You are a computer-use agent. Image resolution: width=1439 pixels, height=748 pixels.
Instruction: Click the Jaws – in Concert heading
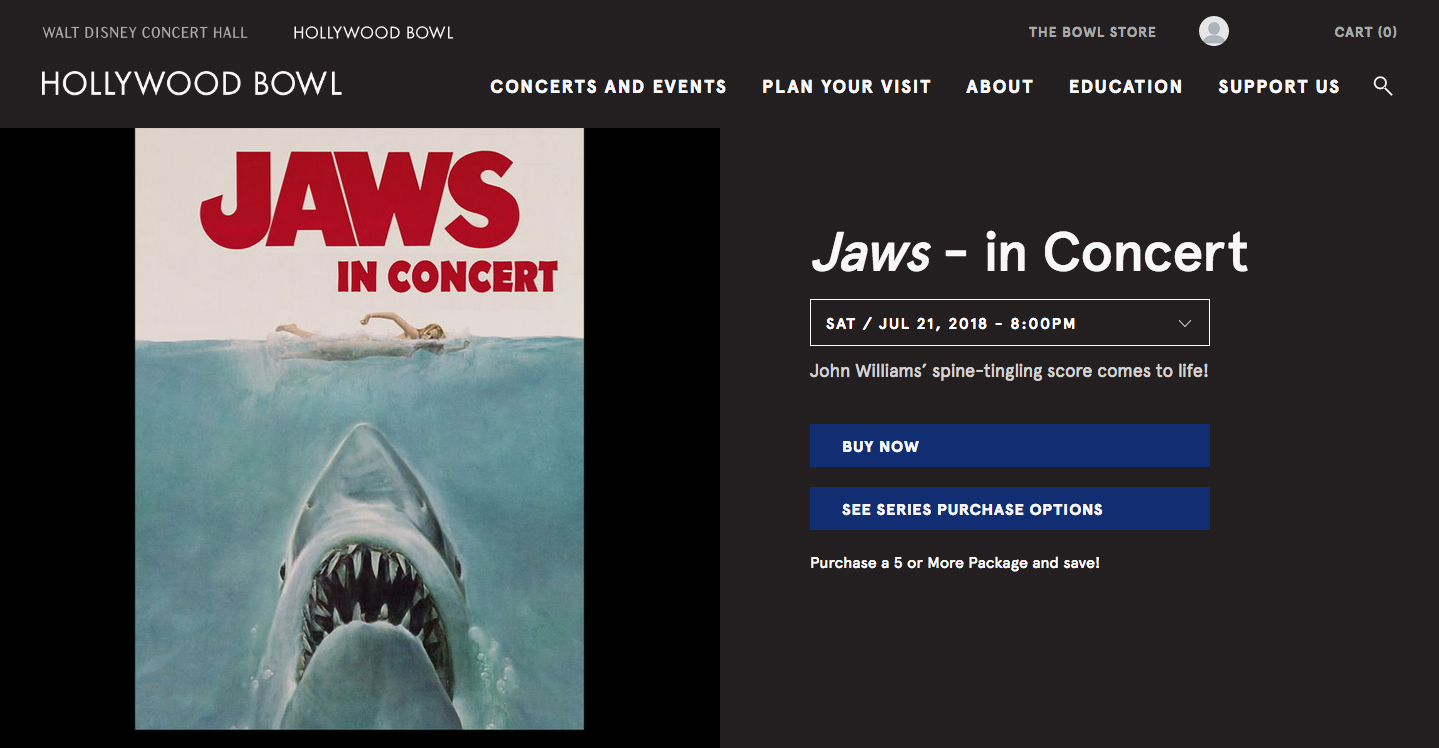click(x=1029, y=252)
